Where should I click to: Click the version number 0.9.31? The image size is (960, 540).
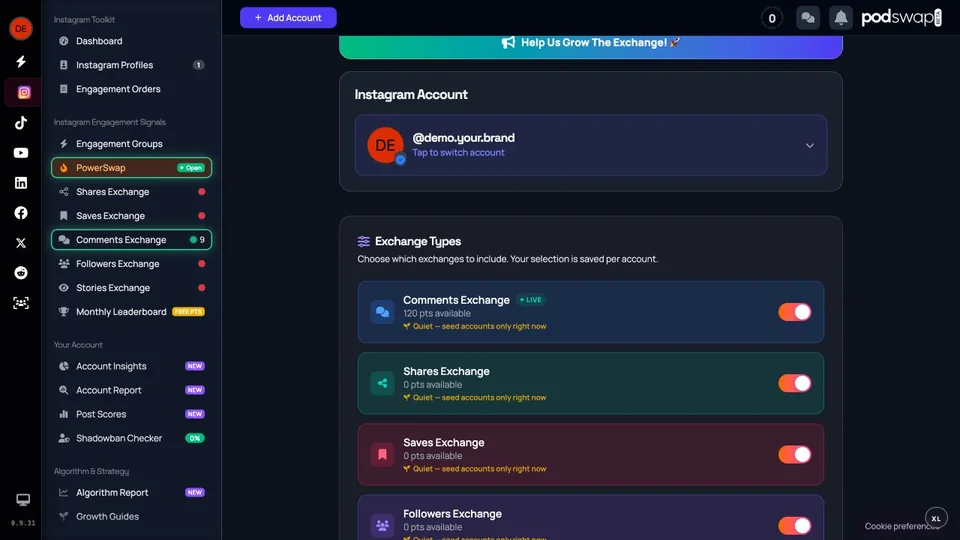23,523
